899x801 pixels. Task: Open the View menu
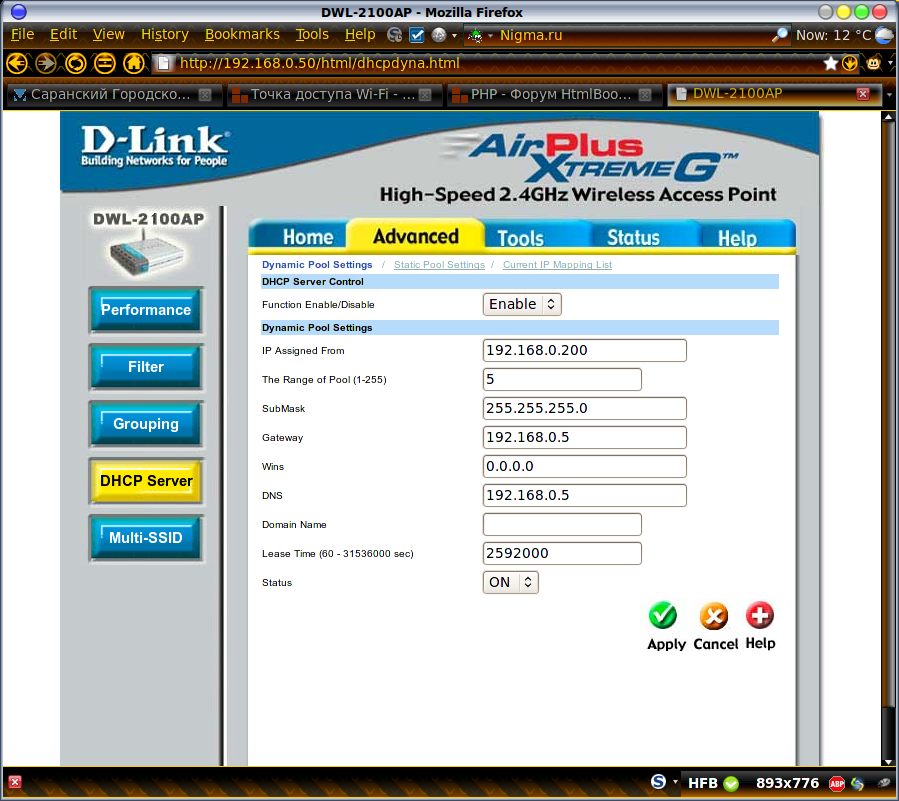108,35
